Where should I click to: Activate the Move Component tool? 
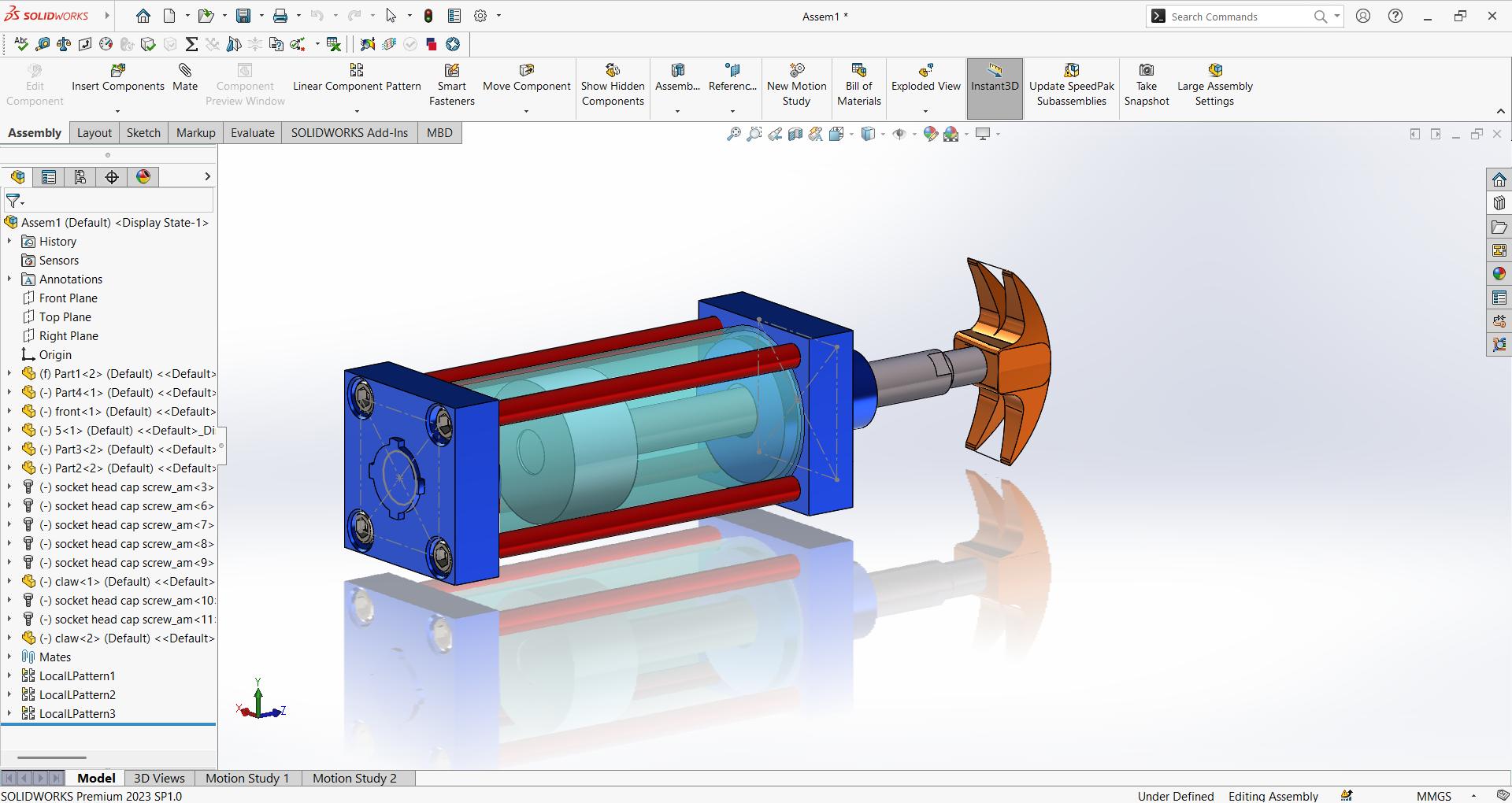tap(526, 78)
